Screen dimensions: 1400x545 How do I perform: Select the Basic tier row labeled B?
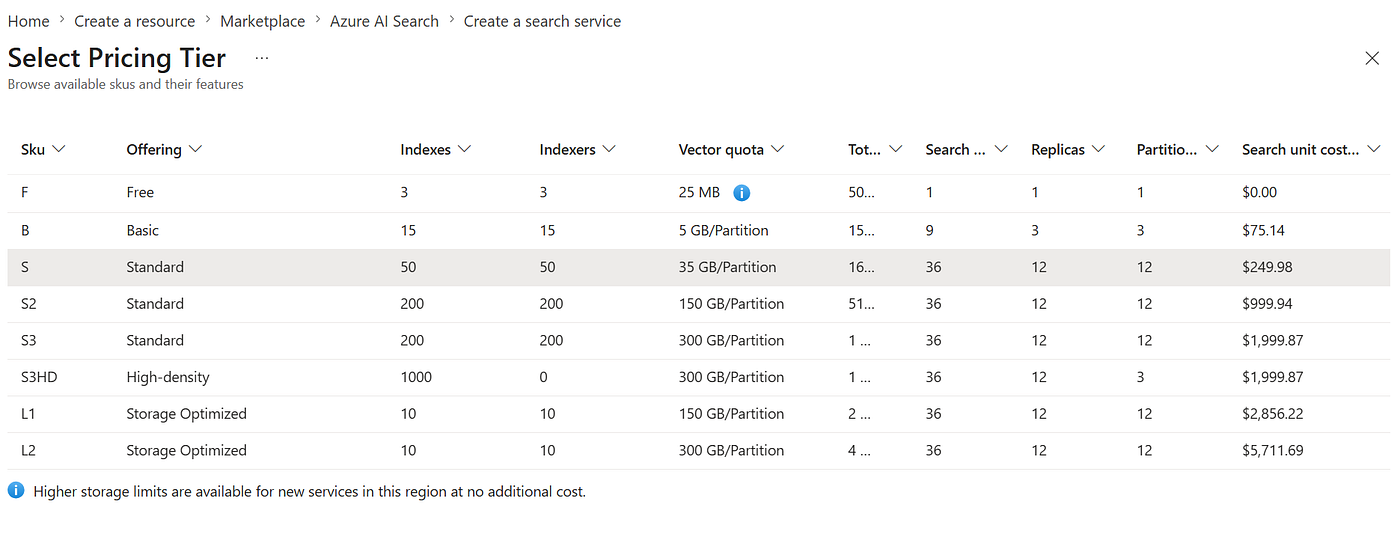698,231
